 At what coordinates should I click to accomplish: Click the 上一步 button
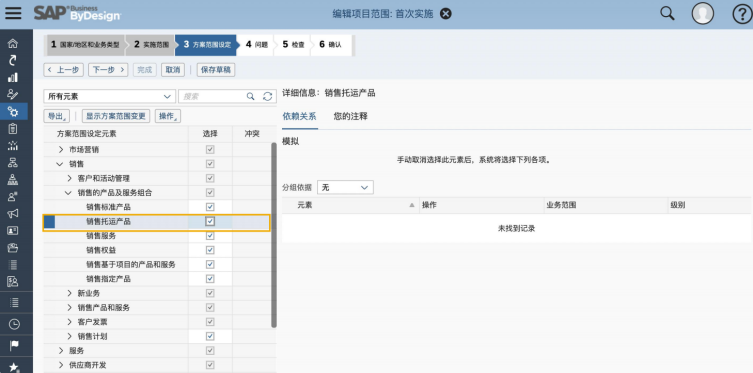(x=63, y=70)
